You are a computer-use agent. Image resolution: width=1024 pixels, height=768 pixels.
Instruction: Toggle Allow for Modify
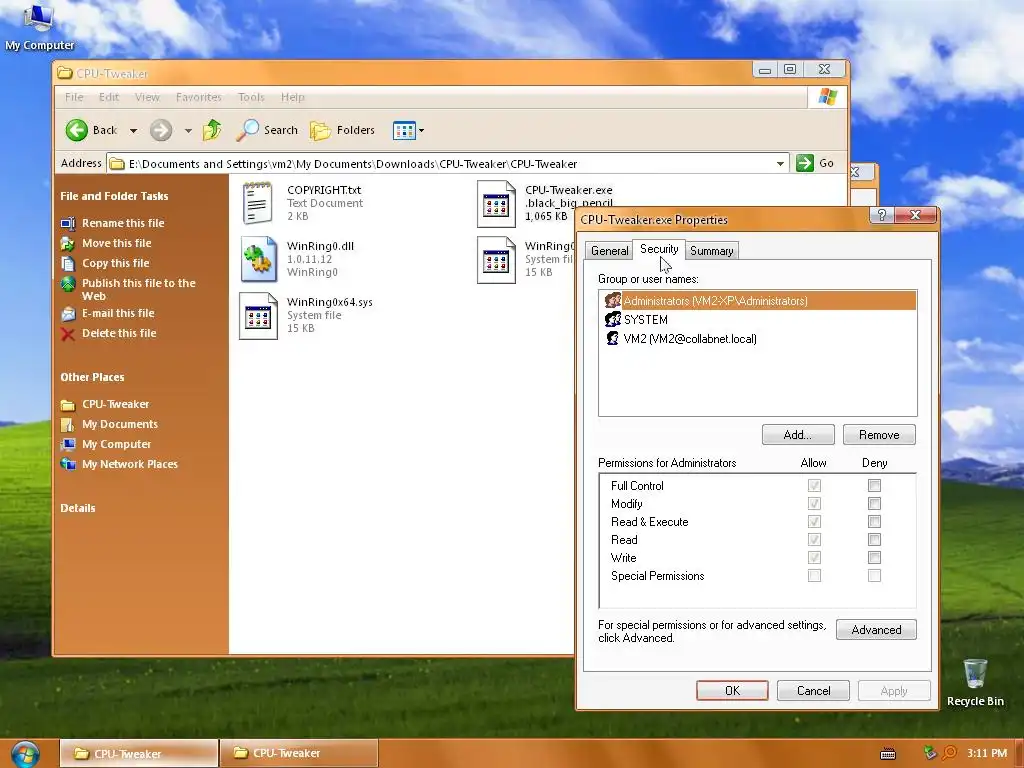814,504
